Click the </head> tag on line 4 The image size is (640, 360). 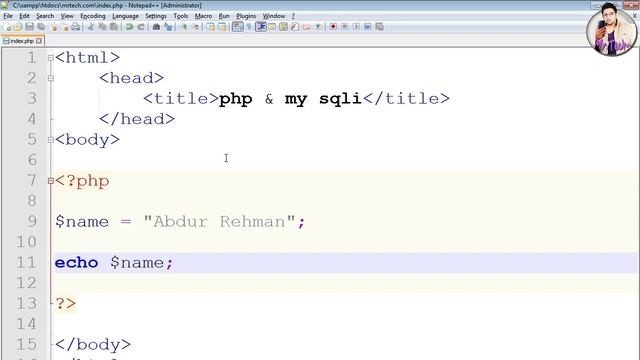(137, 119)
